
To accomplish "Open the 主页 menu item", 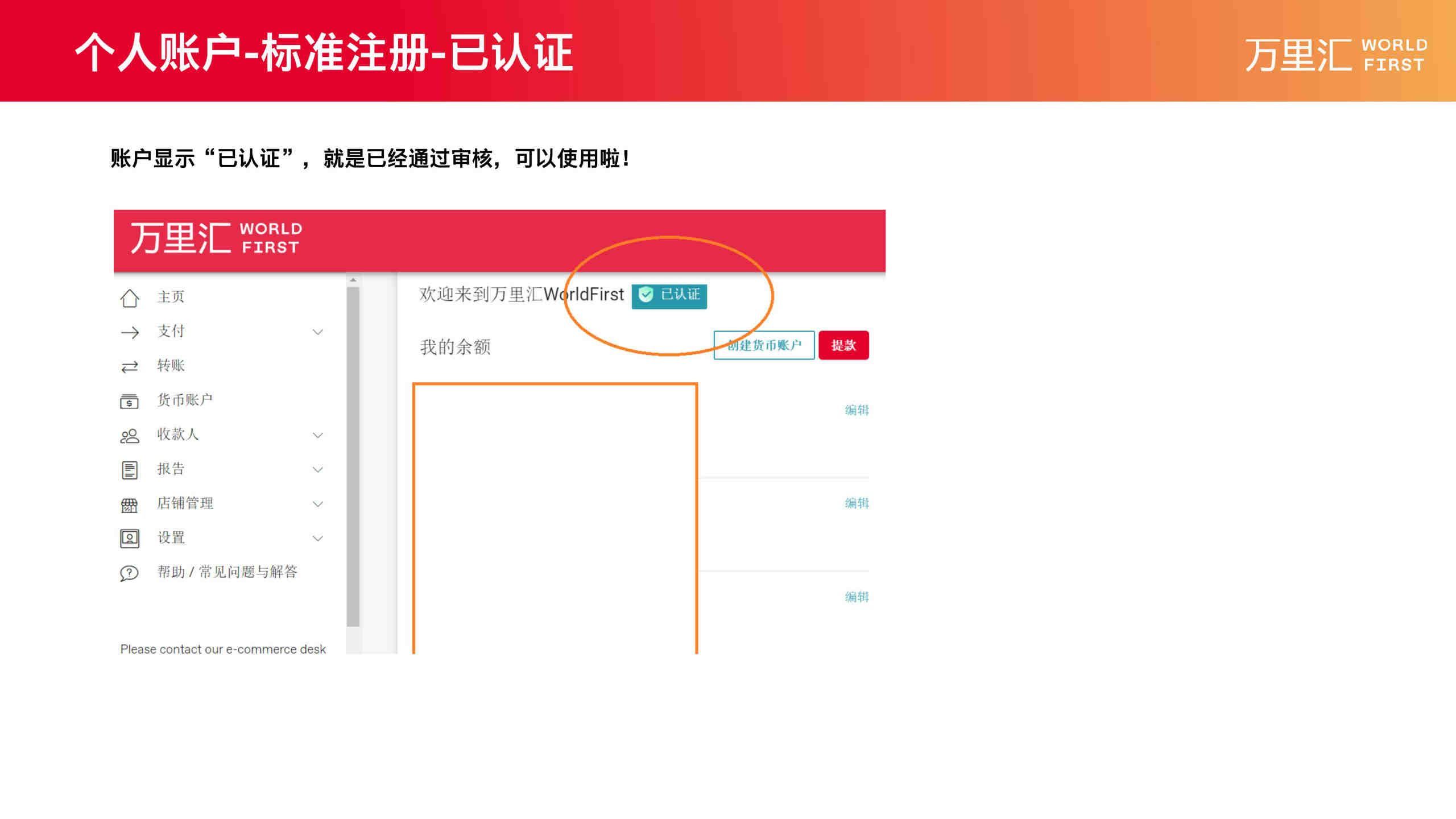I will pos(171,297).
